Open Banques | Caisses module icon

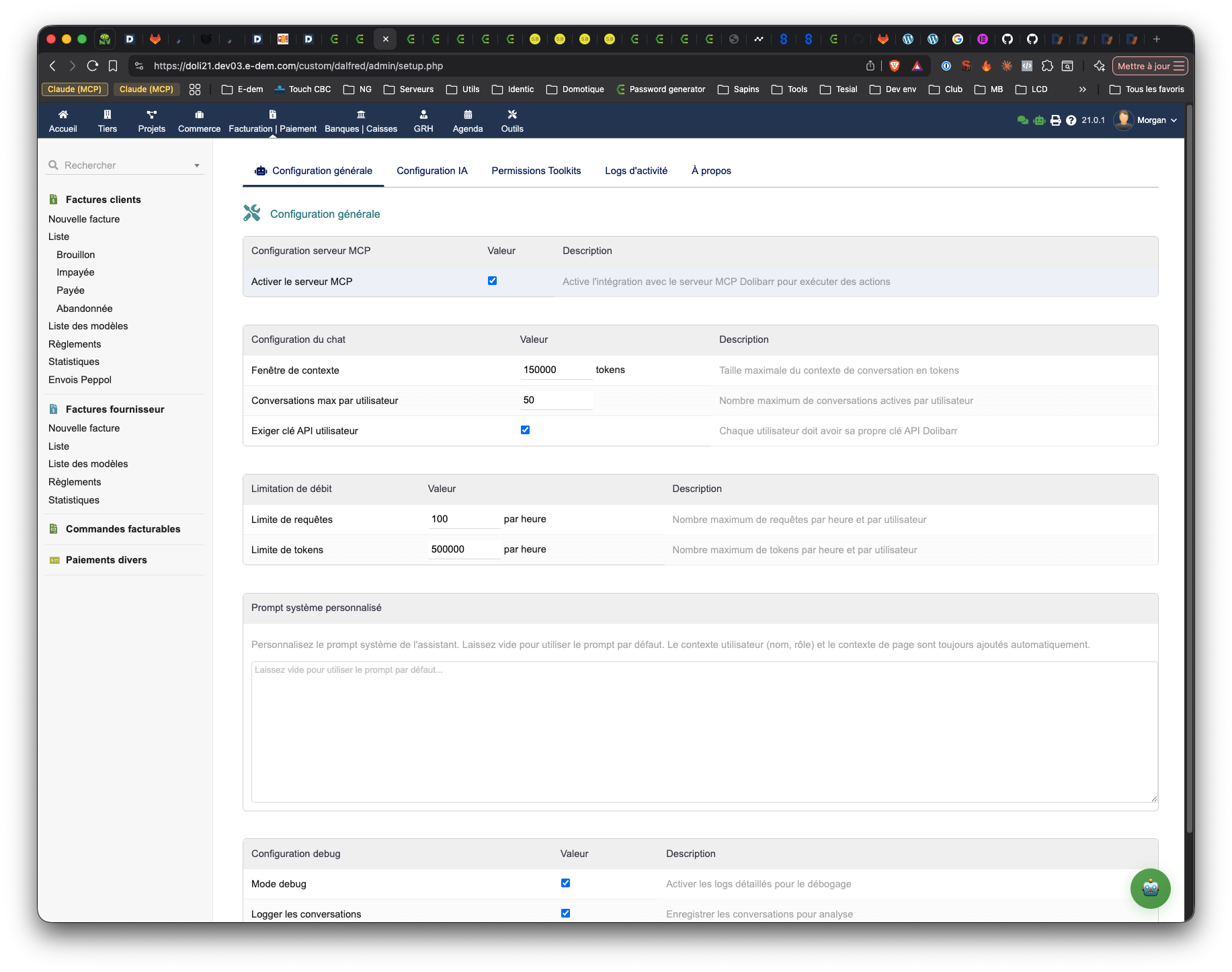coord(361,115)
